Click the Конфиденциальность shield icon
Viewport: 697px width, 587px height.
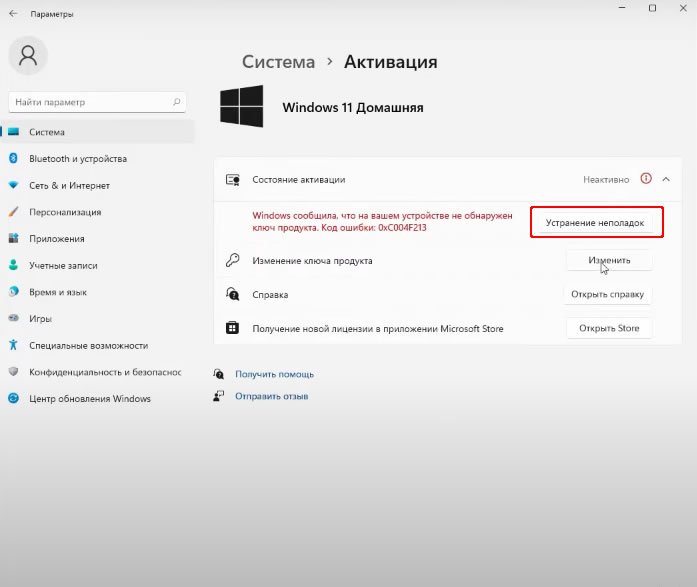[x=14, y=371]
